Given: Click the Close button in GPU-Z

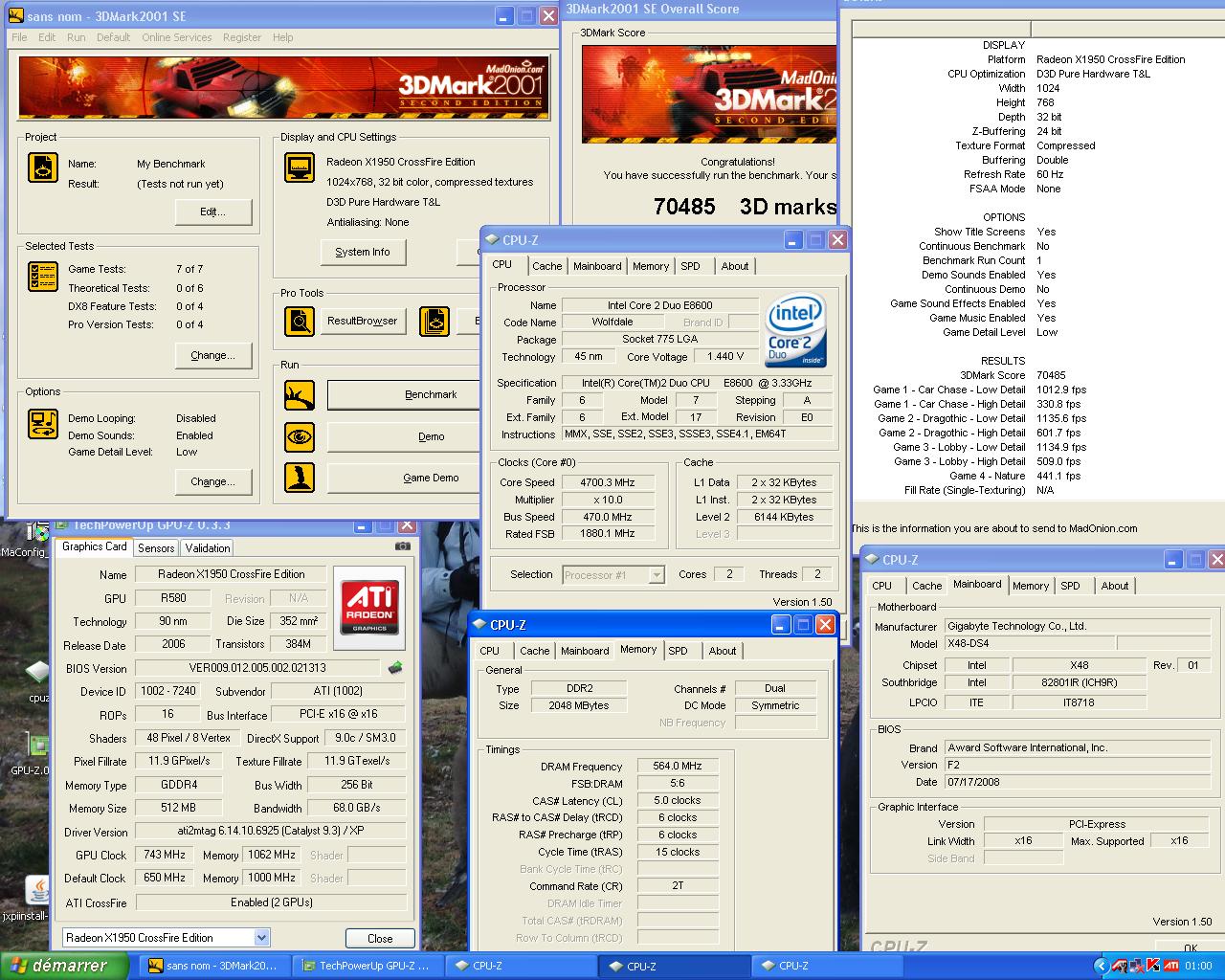Looking at the screenshot, I should tap(380, 938).
